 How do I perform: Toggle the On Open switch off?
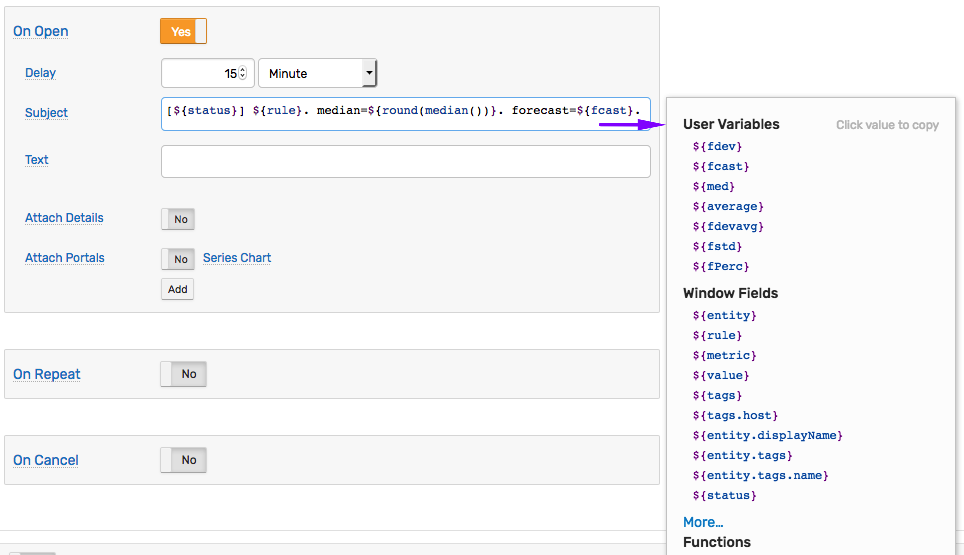(x=183, y=31)
